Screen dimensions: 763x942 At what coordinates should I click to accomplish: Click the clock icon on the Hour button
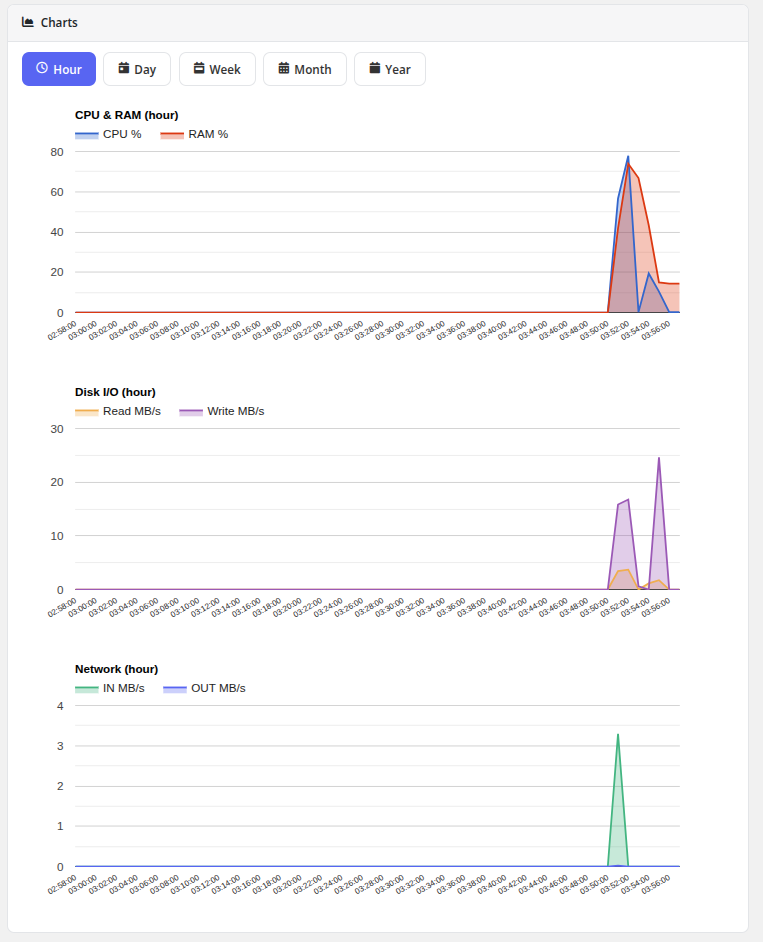(42, 69)
